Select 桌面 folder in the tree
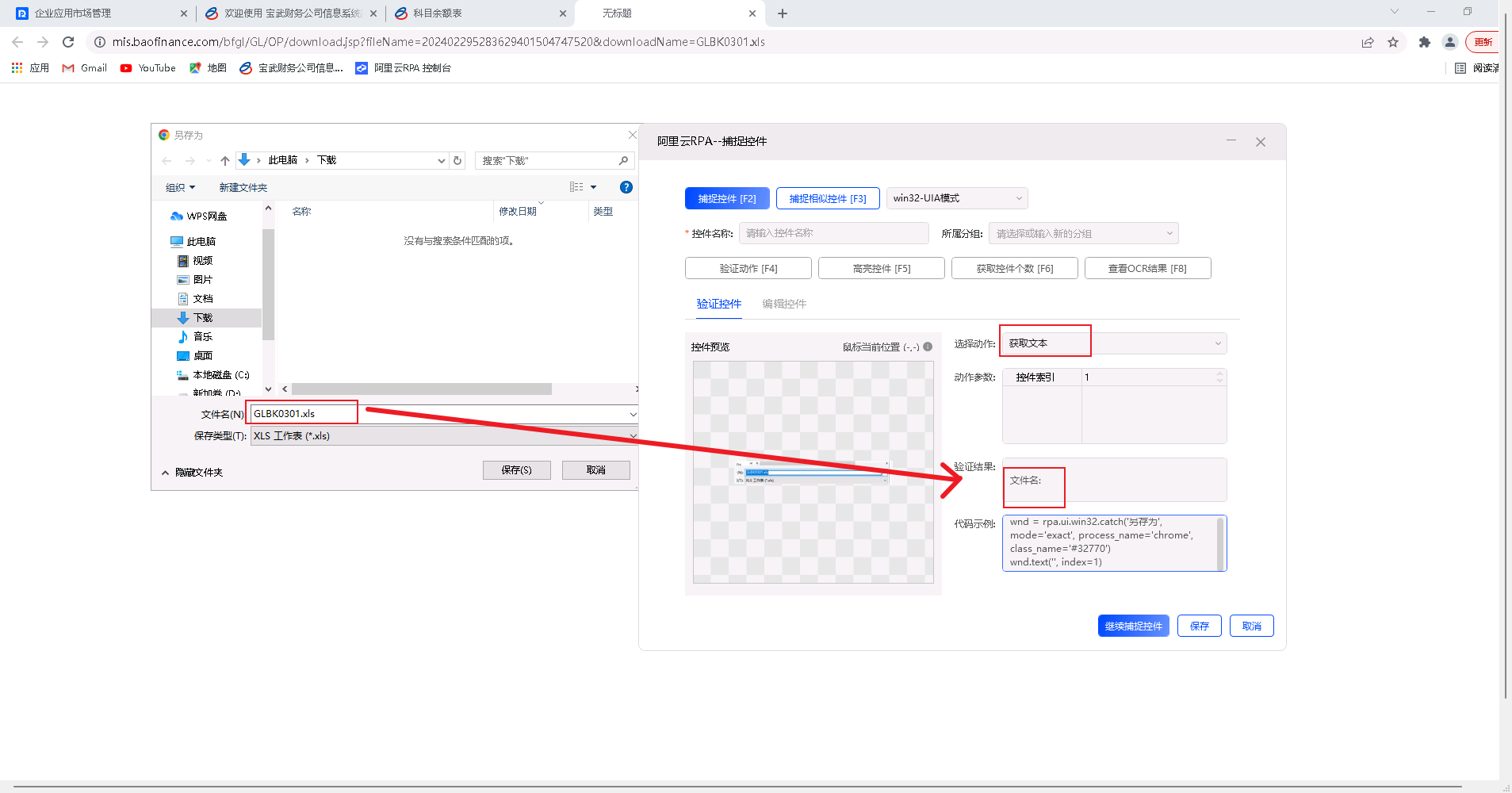Viewport: 1512px width, 793px height. pyautogui.click(x=195, y=356)
